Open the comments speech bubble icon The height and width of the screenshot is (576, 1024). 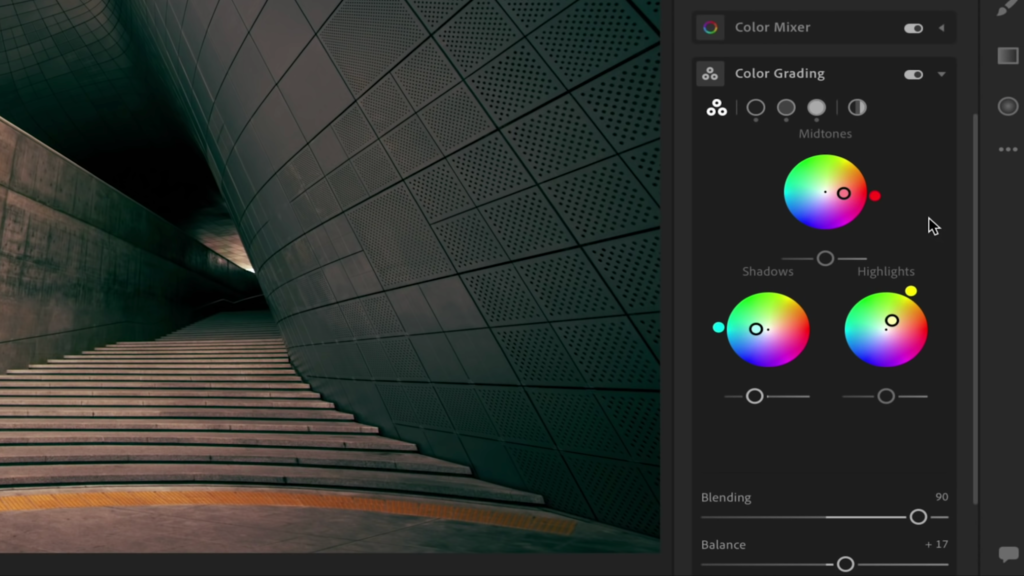tap(1007, 554)
